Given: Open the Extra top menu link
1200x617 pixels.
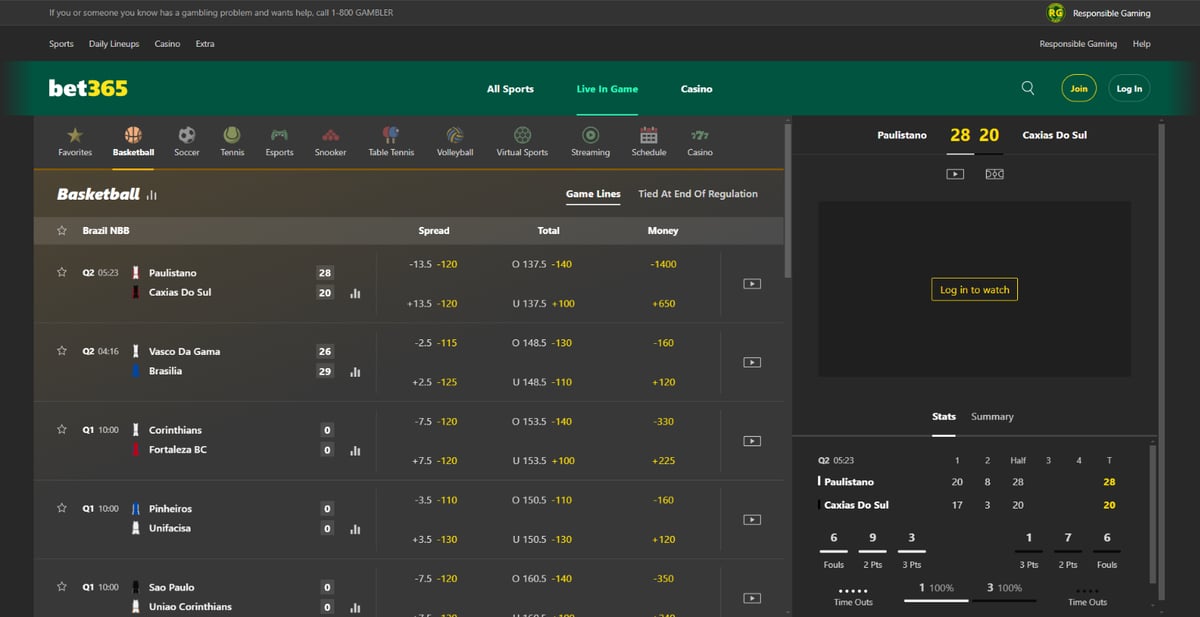Looking at the screenshot, I should tap(205, 44).
